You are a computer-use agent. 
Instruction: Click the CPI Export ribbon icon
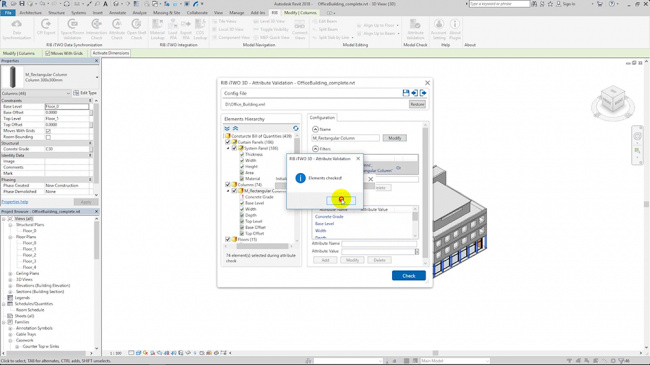point(46,27)
